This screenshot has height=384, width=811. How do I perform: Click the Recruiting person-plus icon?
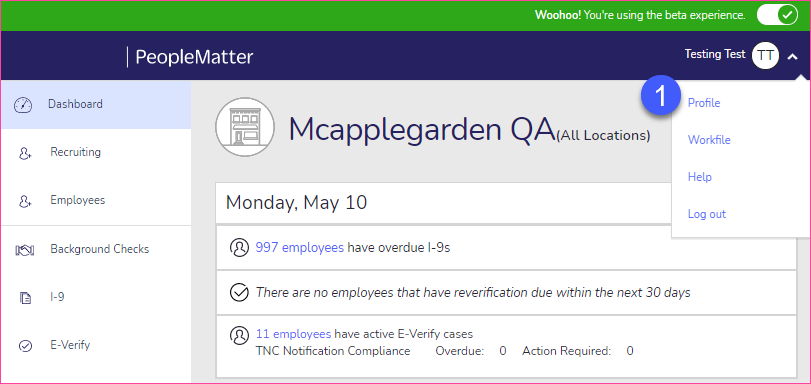tap(25, 153)
